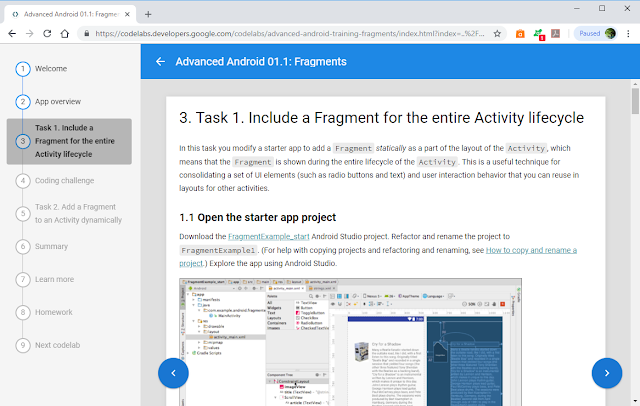
Task: Click the FragmentExample1 code text
Action: click(218, 250)
